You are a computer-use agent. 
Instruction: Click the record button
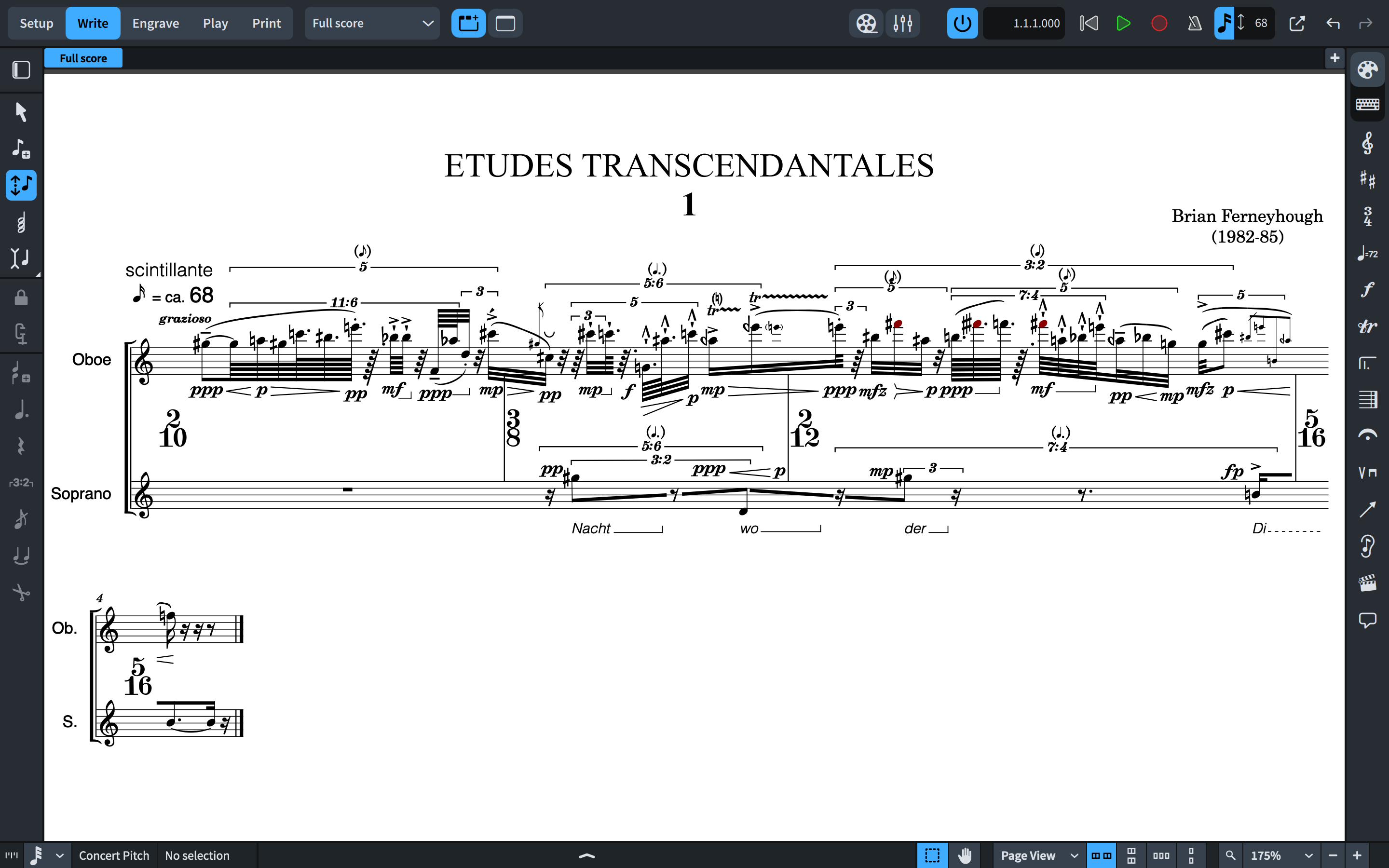[1159, 24]
